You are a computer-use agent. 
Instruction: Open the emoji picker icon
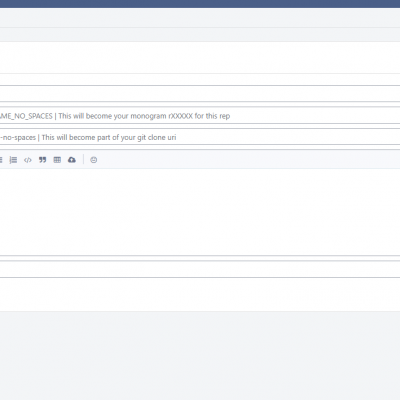(94, 160)
